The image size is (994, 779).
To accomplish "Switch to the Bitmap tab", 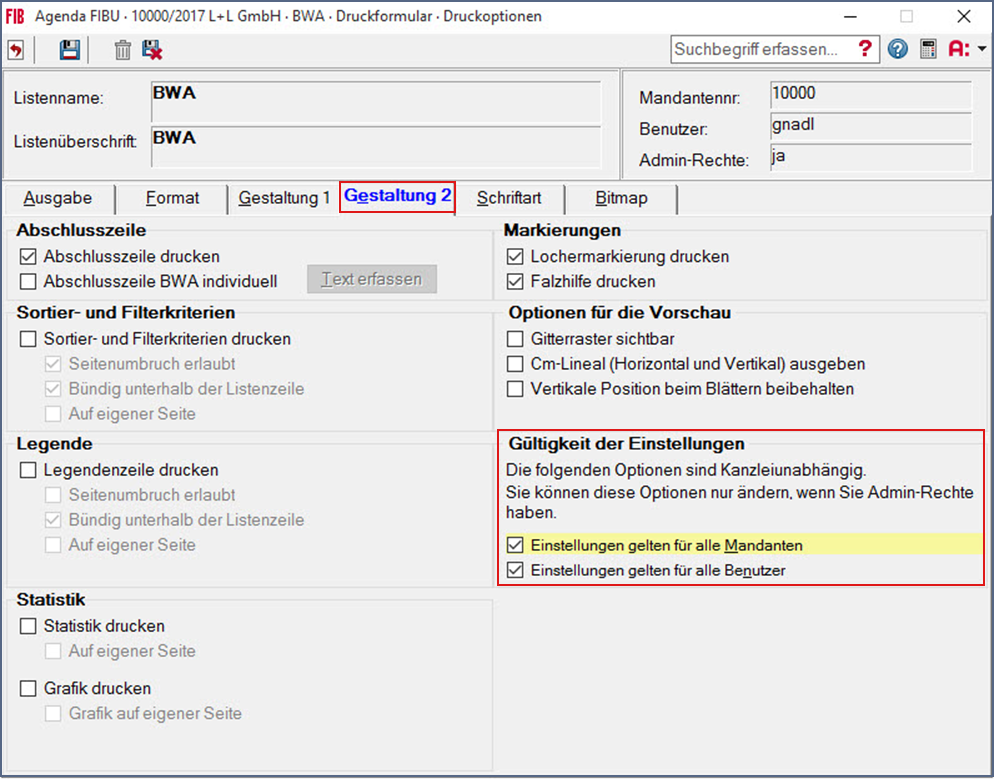I will click(621, 198).
